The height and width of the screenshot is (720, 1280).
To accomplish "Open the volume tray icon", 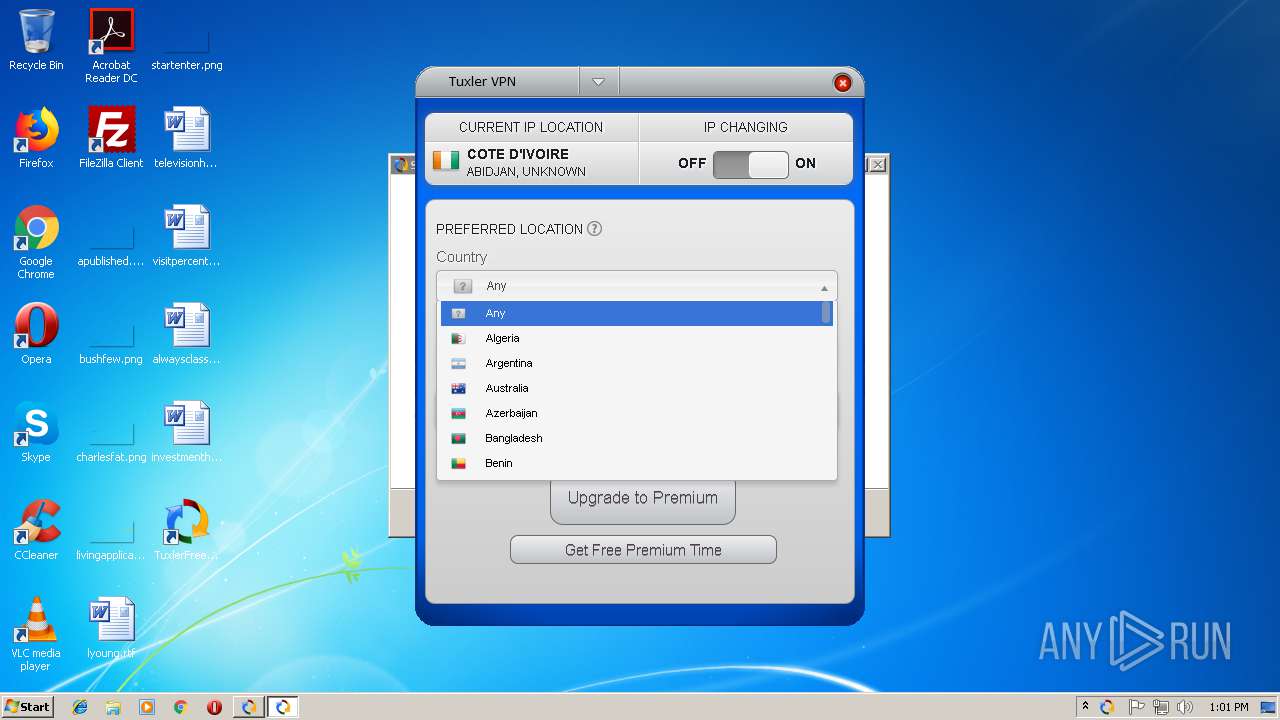I will [x=1186, y=707].
